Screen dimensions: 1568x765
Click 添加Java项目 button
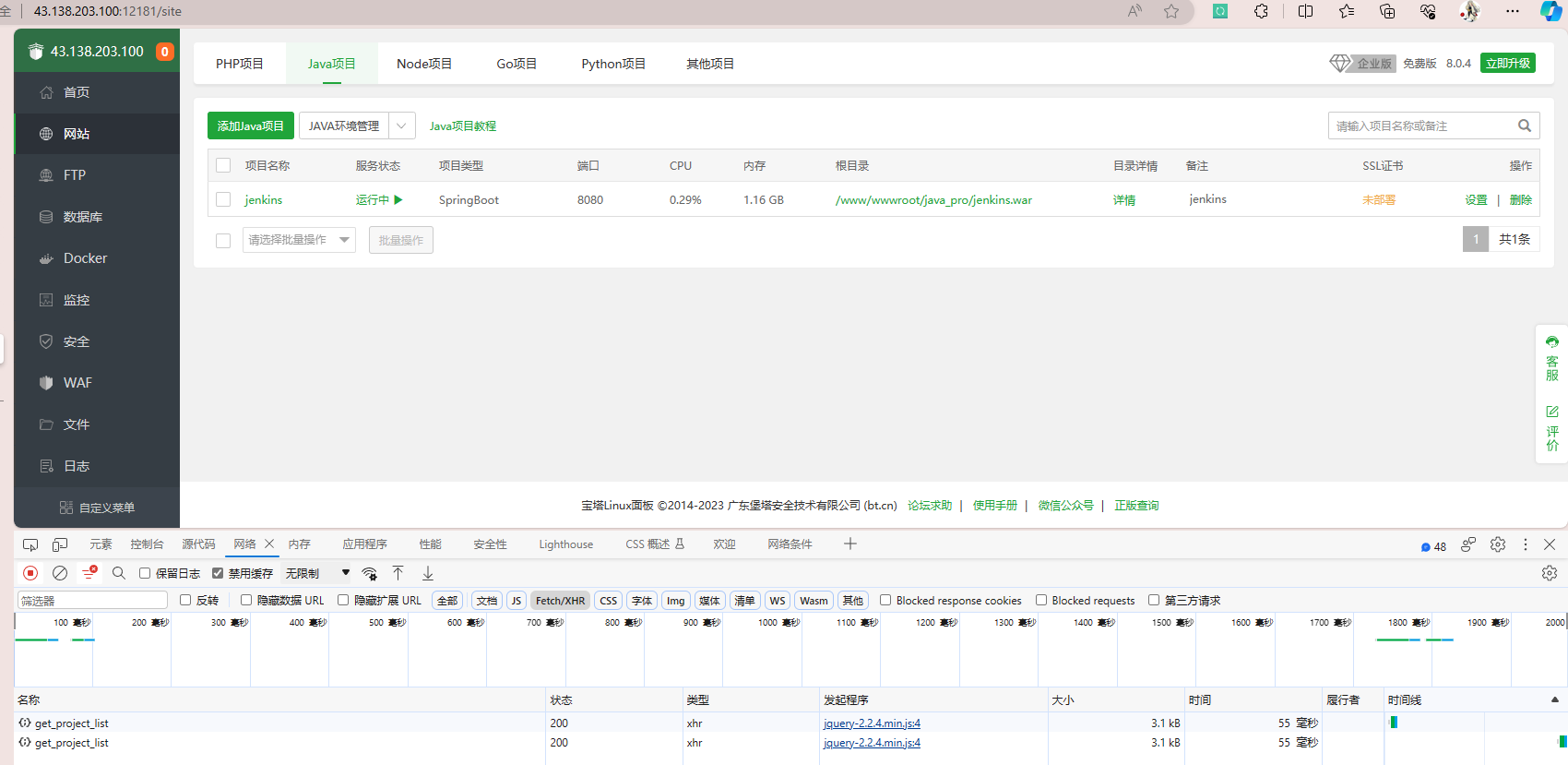pyautogui.click(x=251, y=126)
